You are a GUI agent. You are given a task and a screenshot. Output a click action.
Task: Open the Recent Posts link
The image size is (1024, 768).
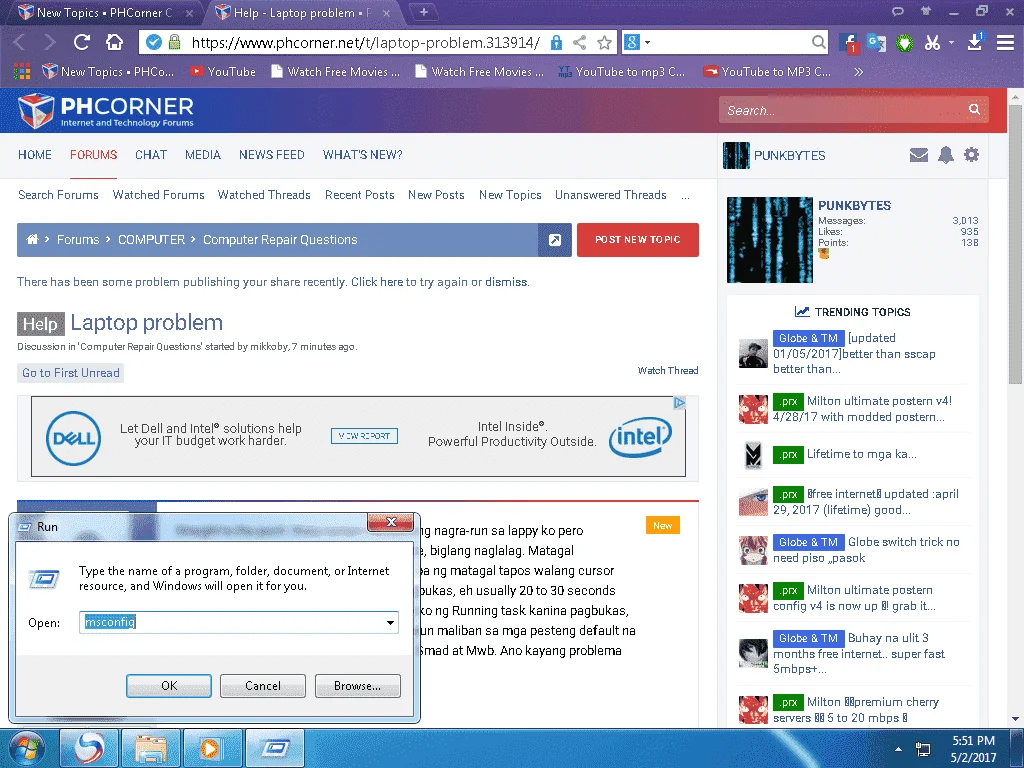[x=359, y=195]
